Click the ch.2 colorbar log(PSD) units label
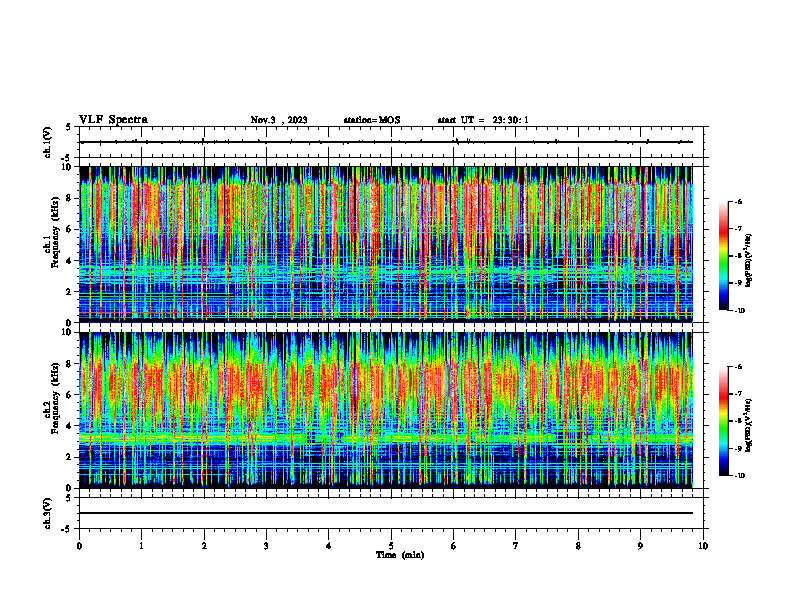792x612 pixels. (x=750, y=426)
